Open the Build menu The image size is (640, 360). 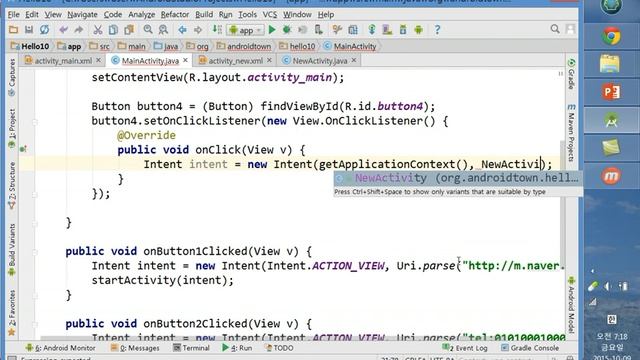click(204, 15)
